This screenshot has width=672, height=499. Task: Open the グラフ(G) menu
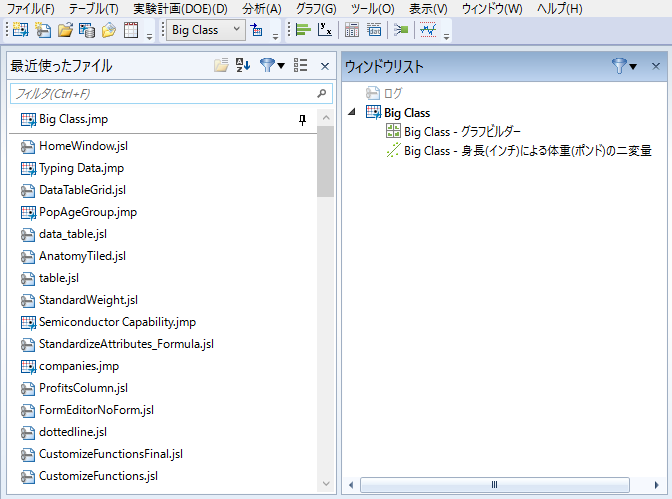pyautogui.click(x=316, y=9)
